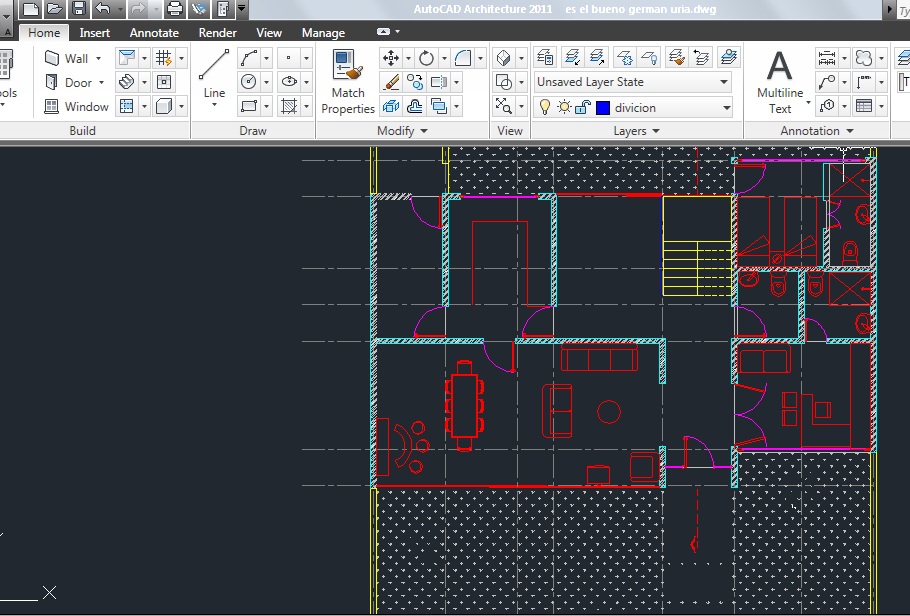Open the Unsaved Layer State dropdown
The height and width of the screenshot is (616, 910).
633,82
